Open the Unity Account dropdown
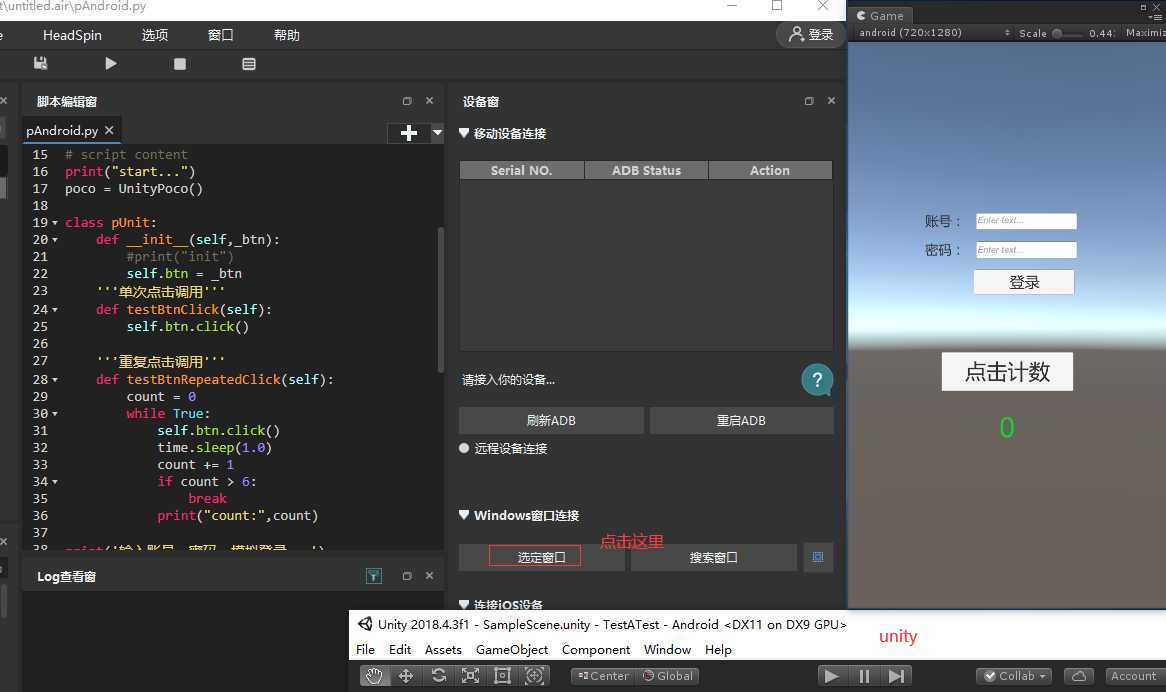1166x692 pixels. click(1136, 676)
